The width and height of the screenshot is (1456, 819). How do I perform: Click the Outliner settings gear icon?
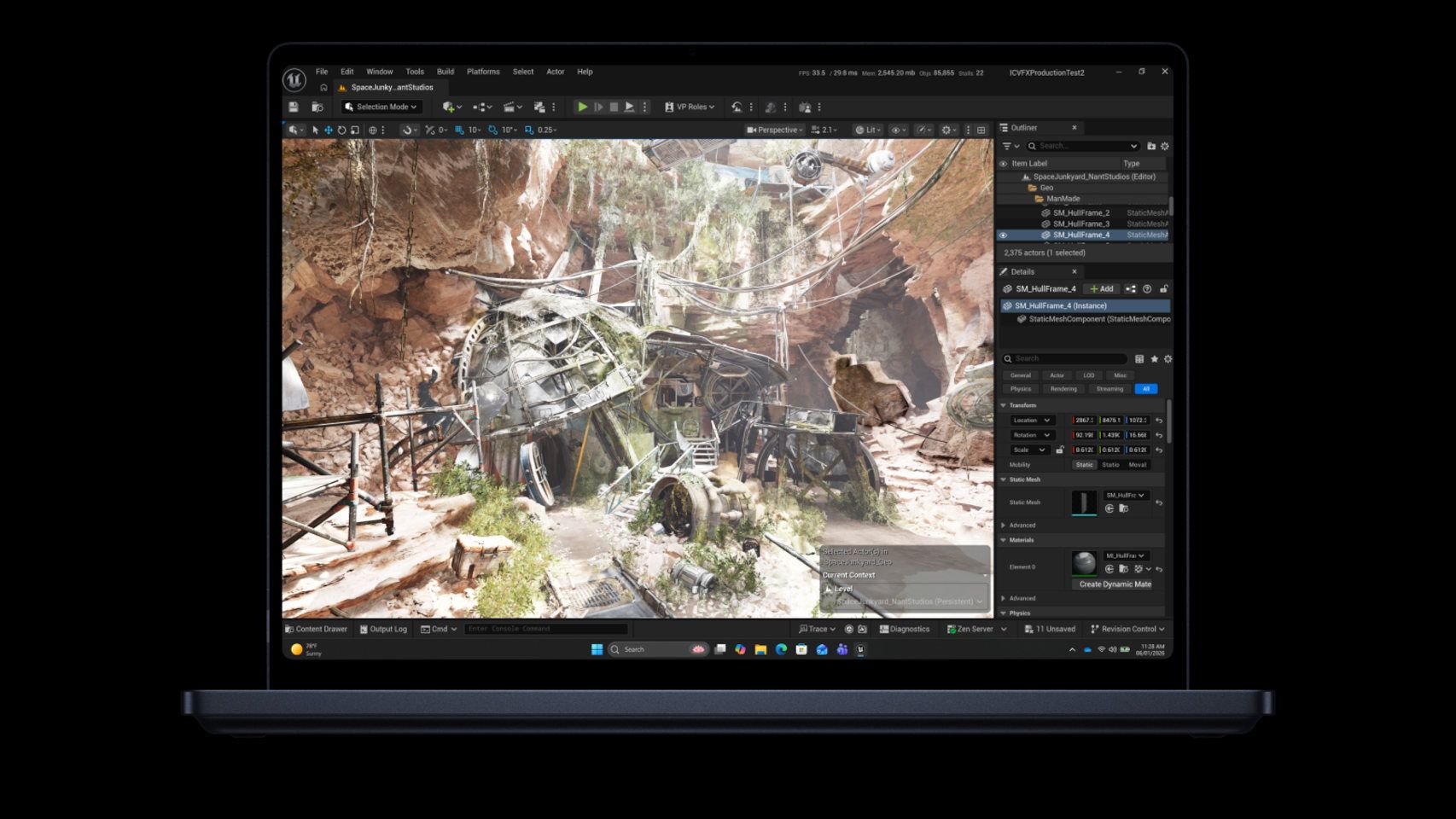pos(1165,146)
